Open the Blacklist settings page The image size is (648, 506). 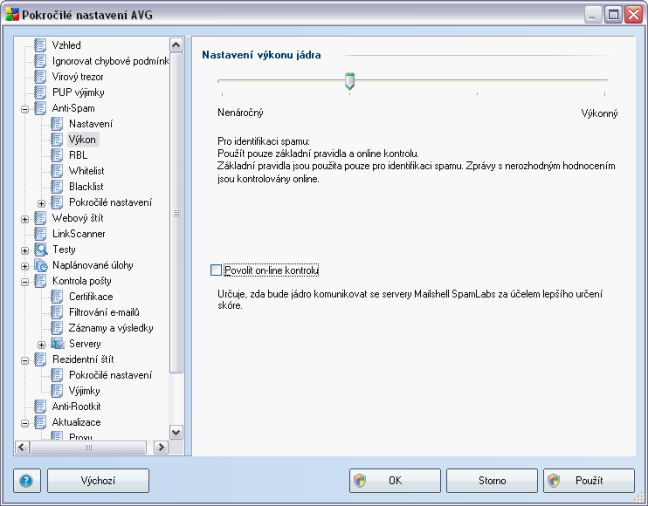click(86, 186)
